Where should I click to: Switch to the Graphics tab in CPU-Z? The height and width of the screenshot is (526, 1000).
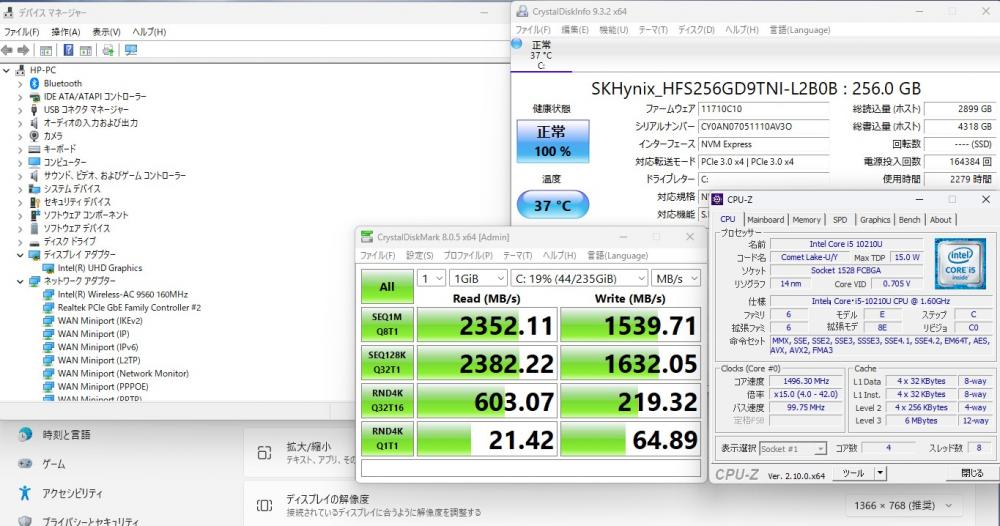point(874,219)
